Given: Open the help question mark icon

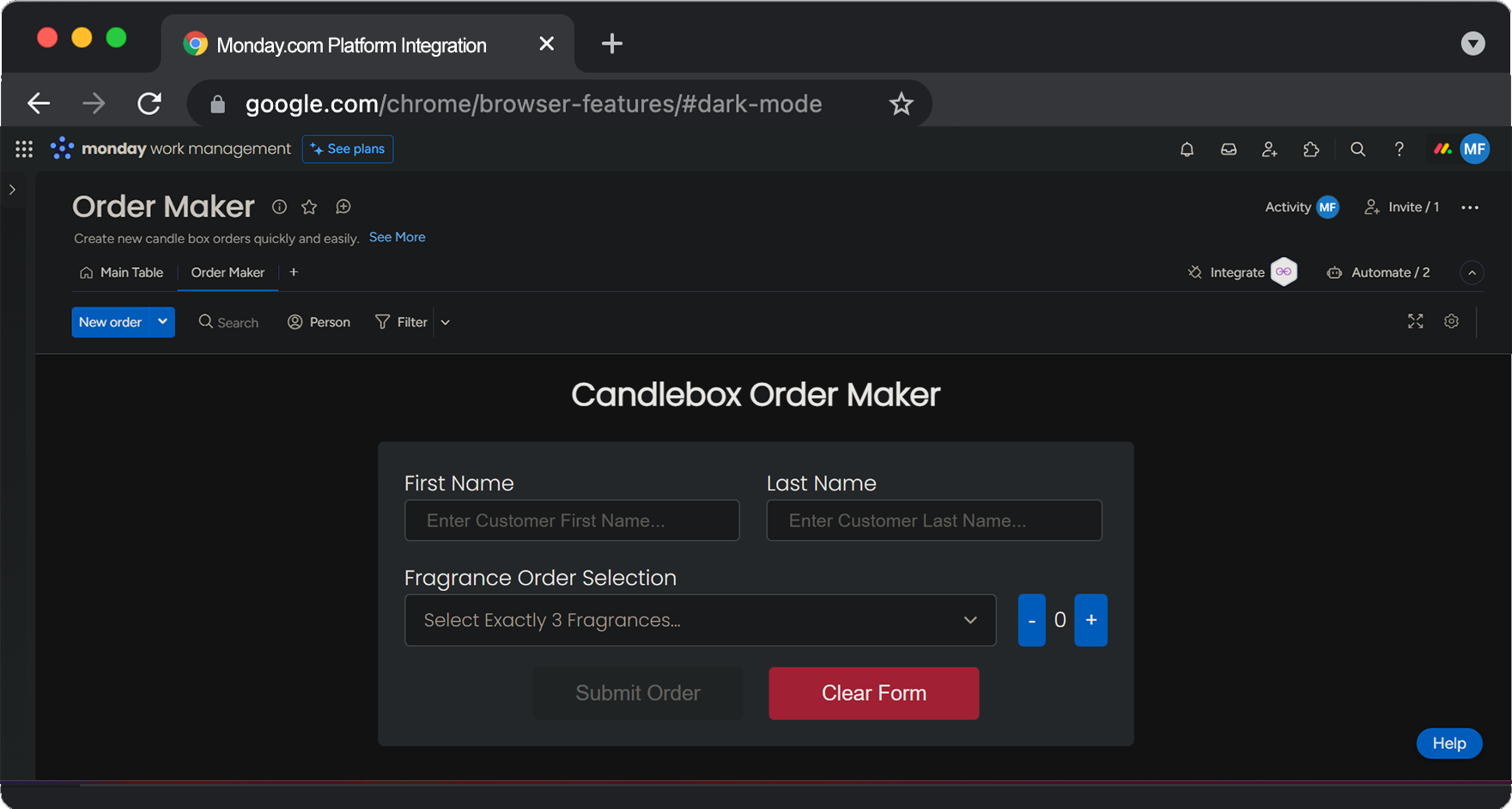Looking at the screenshot, I should (1399, 149).
